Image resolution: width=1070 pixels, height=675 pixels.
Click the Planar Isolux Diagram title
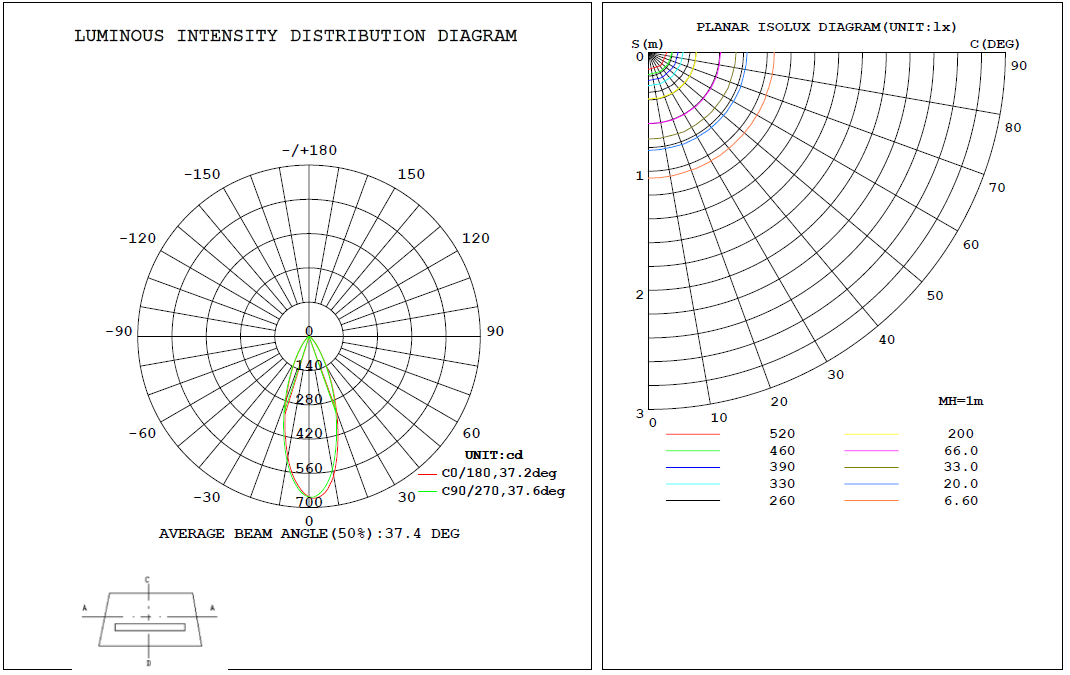pyautogui.click(x=826, y=27)
